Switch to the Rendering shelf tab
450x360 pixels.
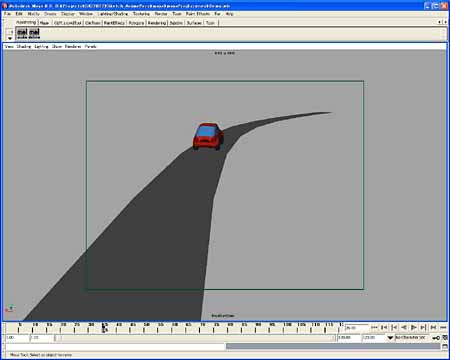(157, 23)
